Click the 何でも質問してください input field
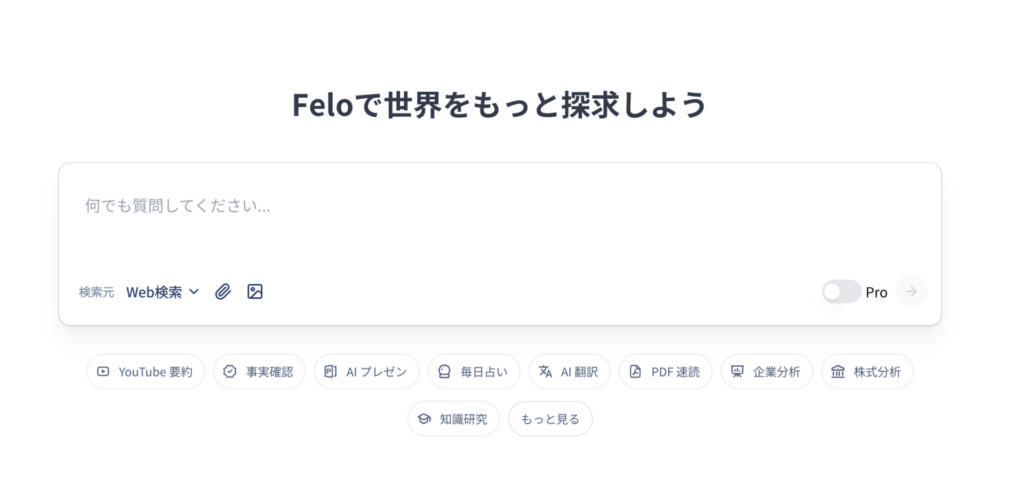1024x504 pixels. (500, 219)
